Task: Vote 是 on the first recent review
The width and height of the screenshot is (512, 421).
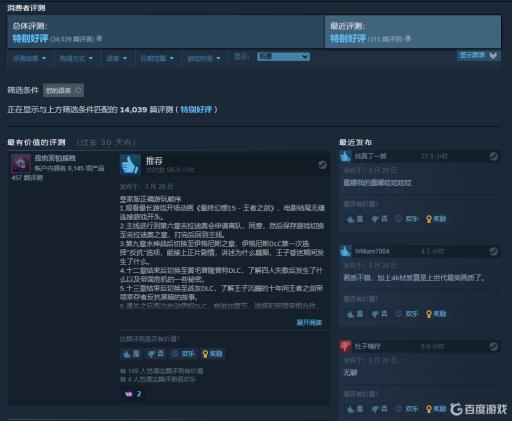Action: [355, 219]
